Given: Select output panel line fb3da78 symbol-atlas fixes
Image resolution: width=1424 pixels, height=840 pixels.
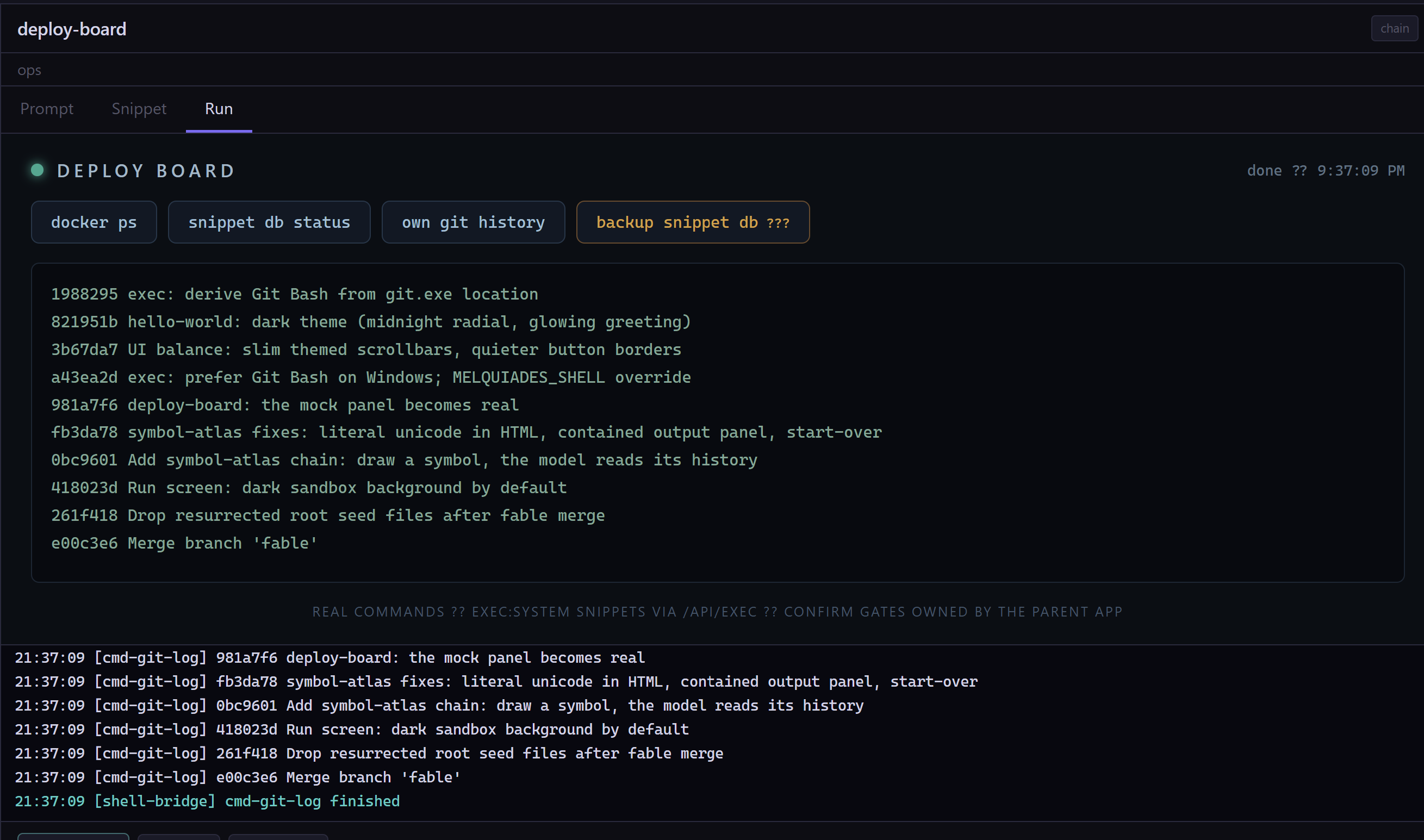Looking at the screenshot, I should point(467,432).
